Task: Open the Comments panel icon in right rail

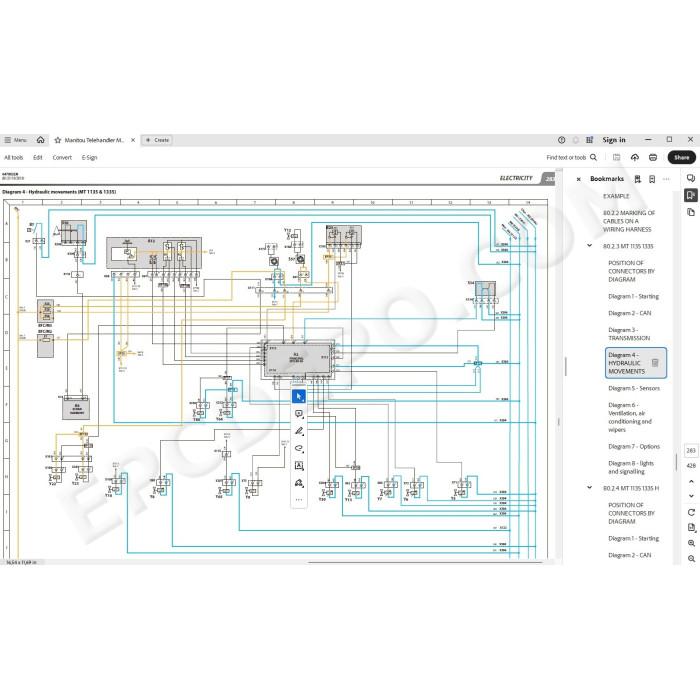Action: [x=691, y=178]
